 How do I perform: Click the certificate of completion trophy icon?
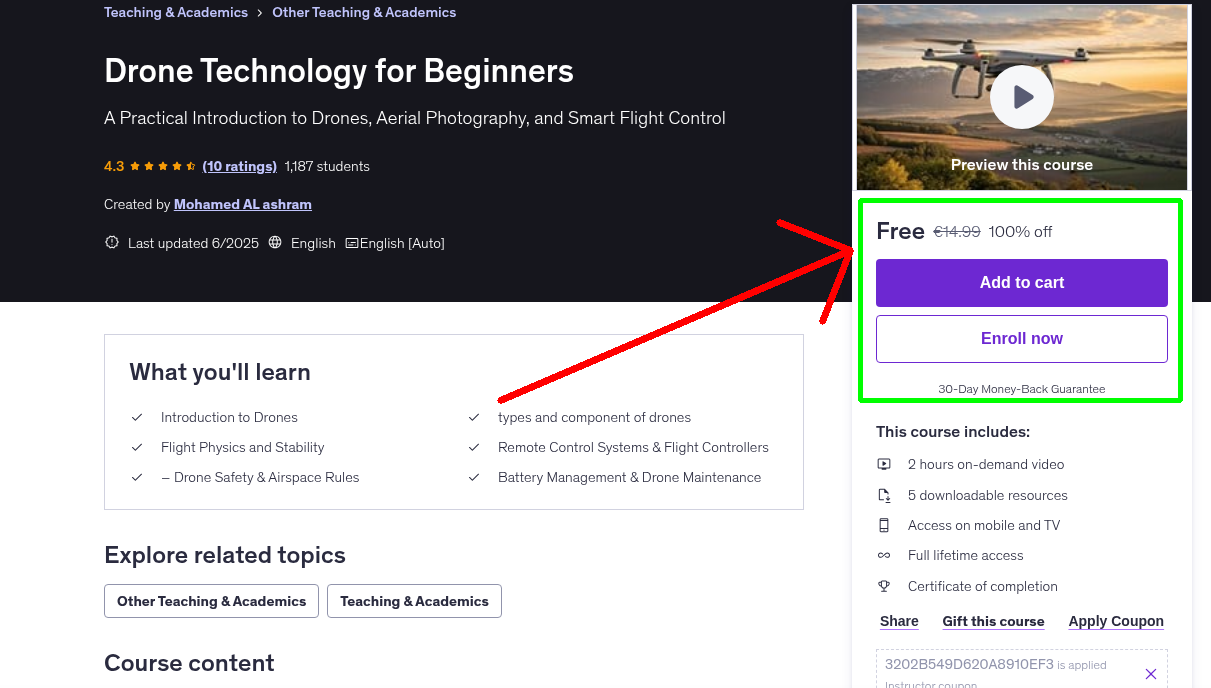[884, 586]
